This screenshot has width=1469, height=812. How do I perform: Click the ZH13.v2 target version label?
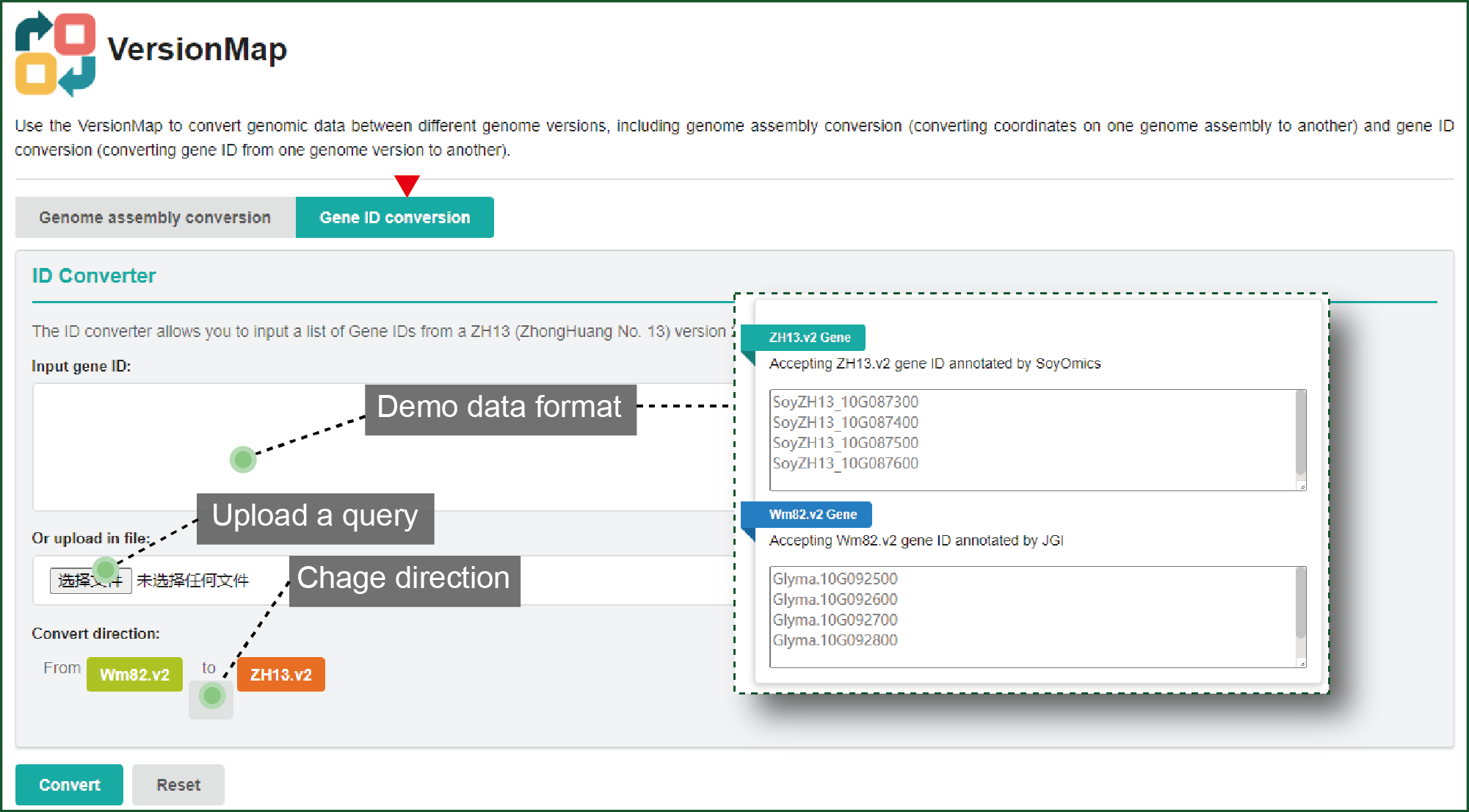click(x=281, y=674)
